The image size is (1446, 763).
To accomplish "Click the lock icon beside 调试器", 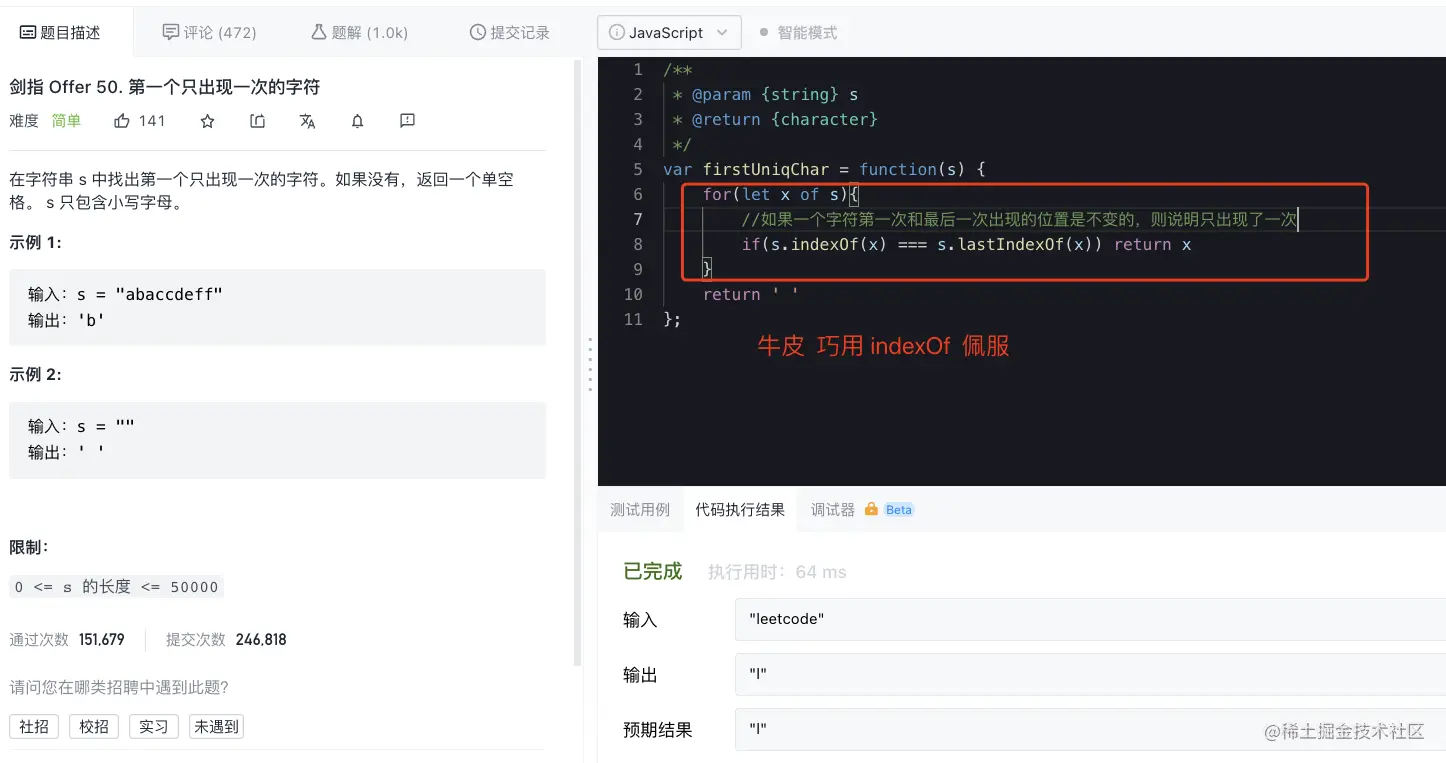I will click(871, 509).
